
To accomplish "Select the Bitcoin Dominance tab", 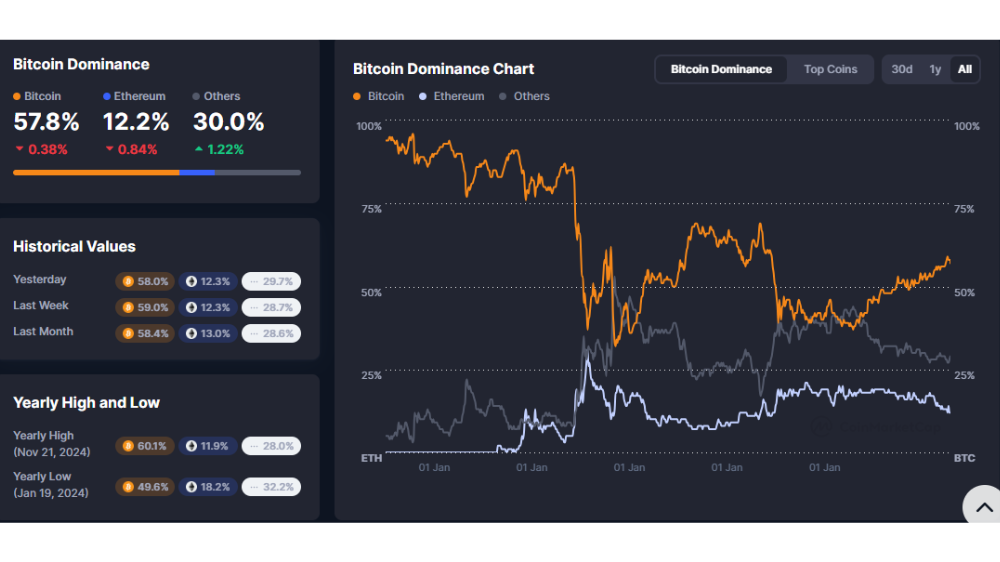I will point(721,70).
